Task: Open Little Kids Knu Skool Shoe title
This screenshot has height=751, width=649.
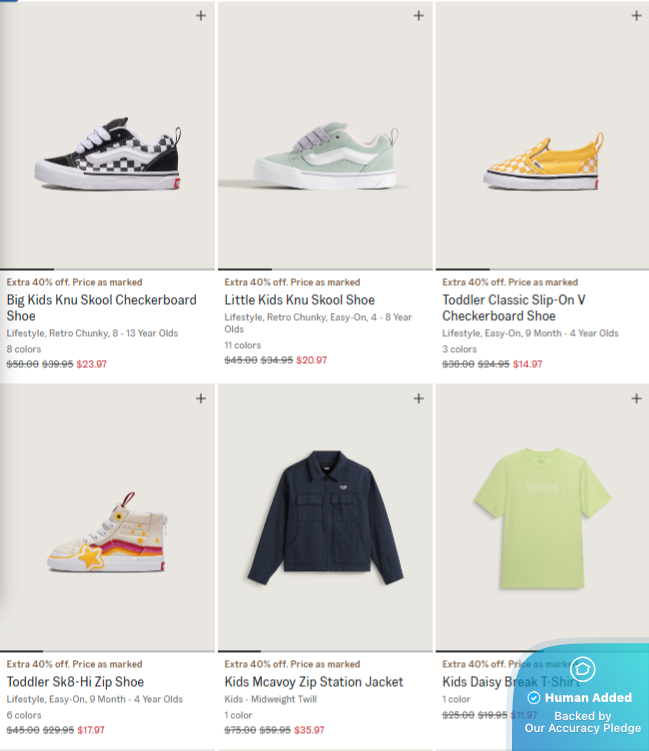Action: (299, 299)
